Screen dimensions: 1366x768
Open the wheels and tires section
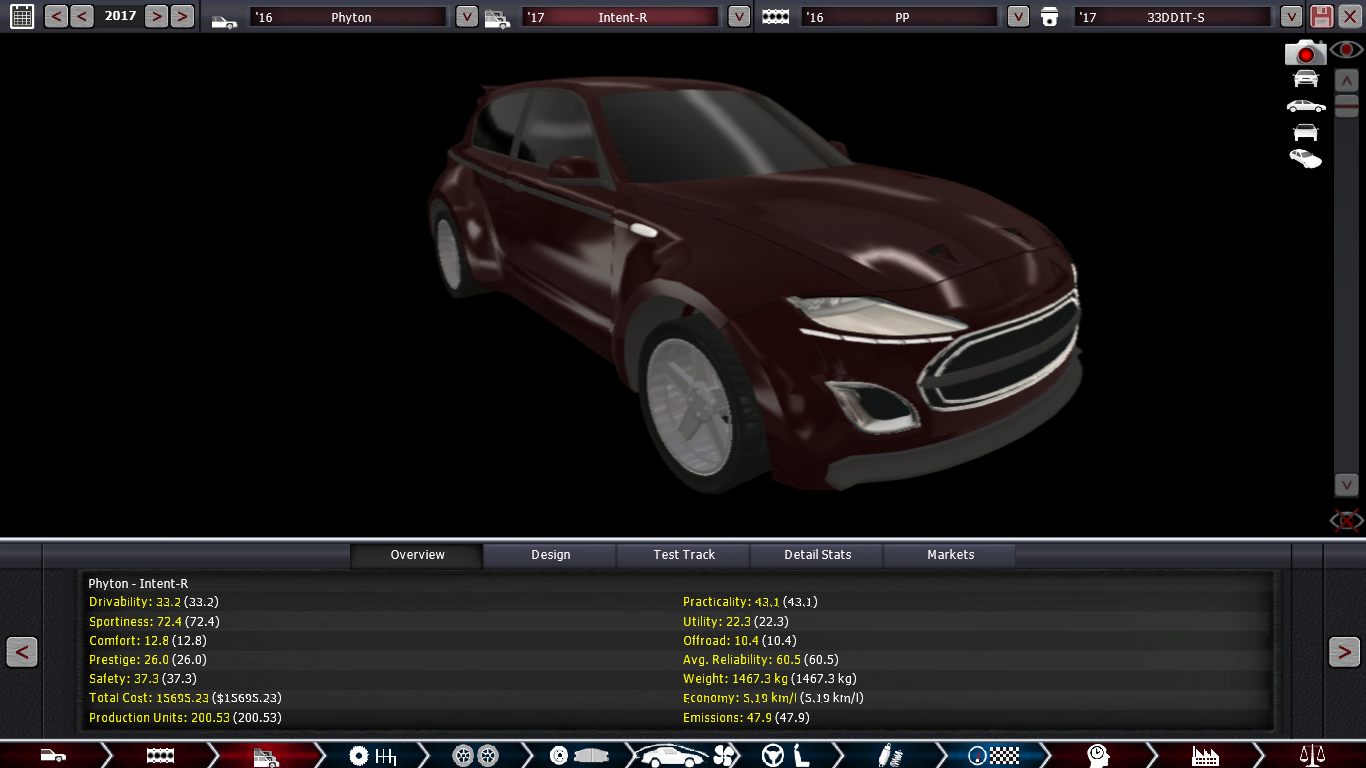pos(475,755)
